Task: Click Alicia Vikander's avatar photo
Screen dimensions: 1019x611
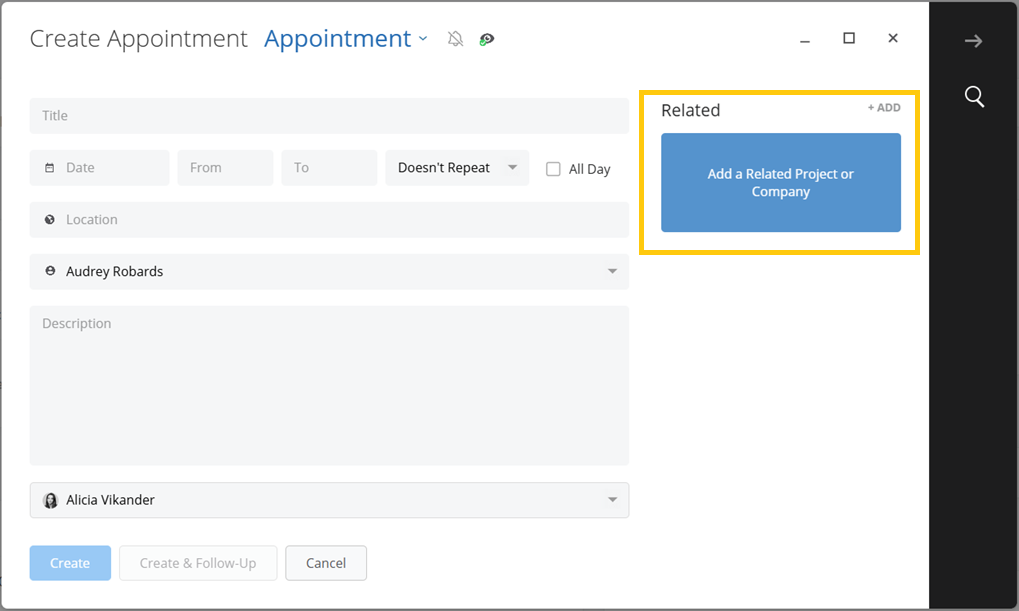Action: point(50,500)
